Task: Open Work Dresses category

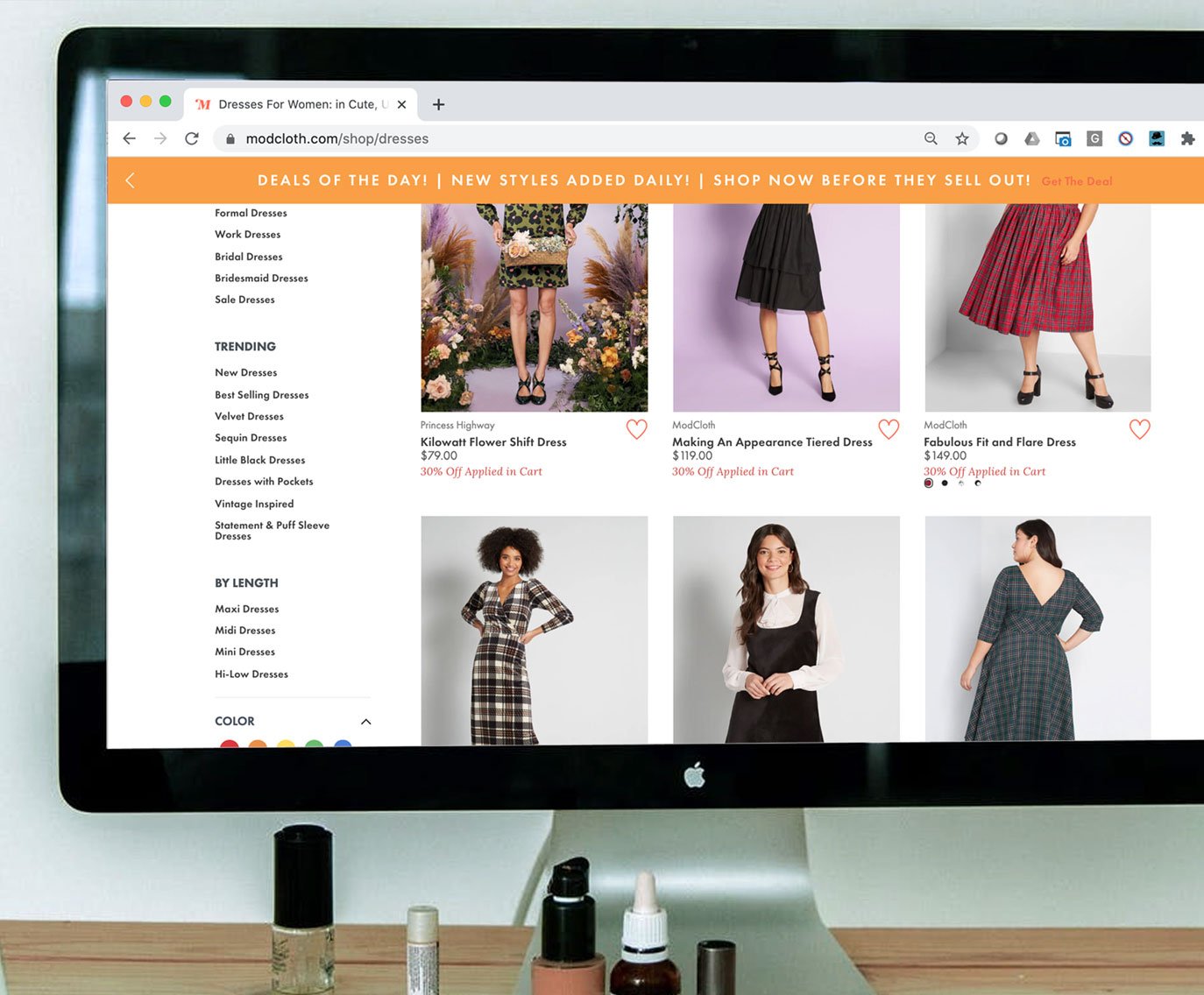Action: (248, 235)
